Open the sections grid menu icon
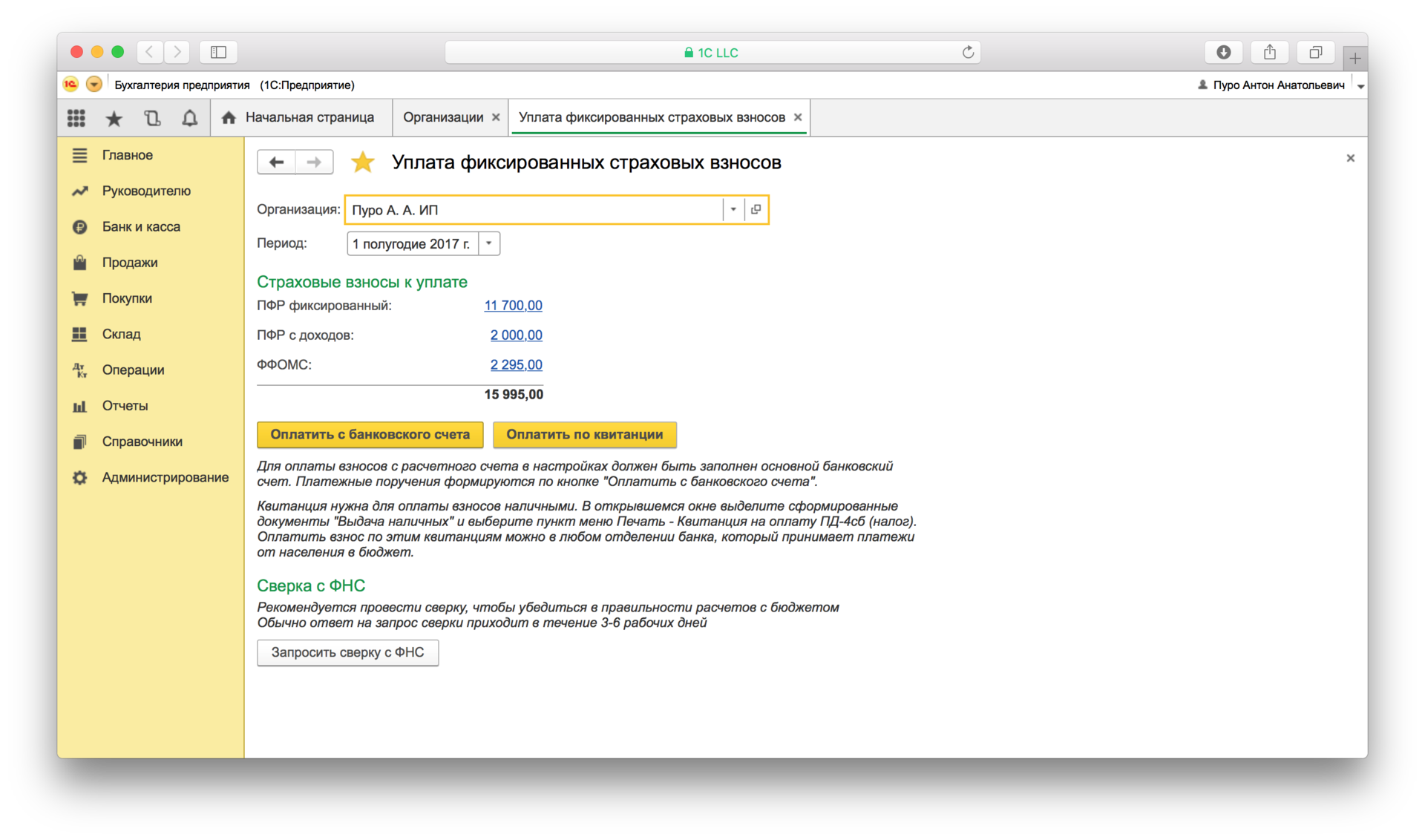 click(76, 118)
